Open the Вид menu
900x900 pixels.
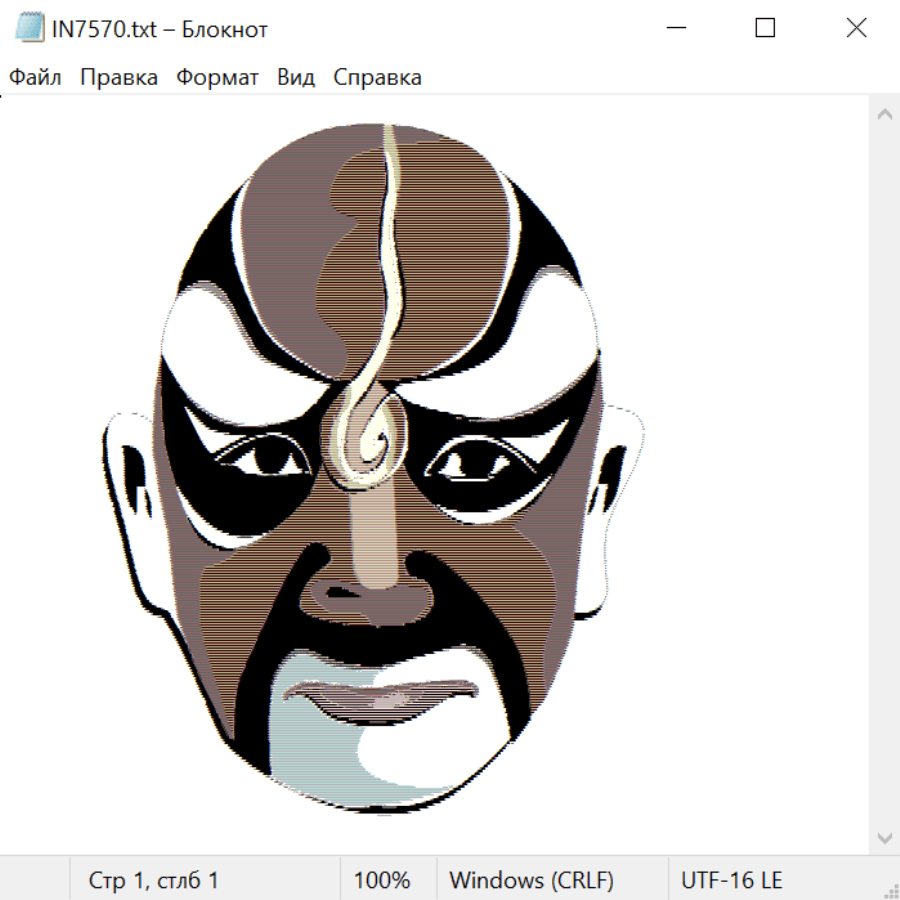[x=295, y=78]
